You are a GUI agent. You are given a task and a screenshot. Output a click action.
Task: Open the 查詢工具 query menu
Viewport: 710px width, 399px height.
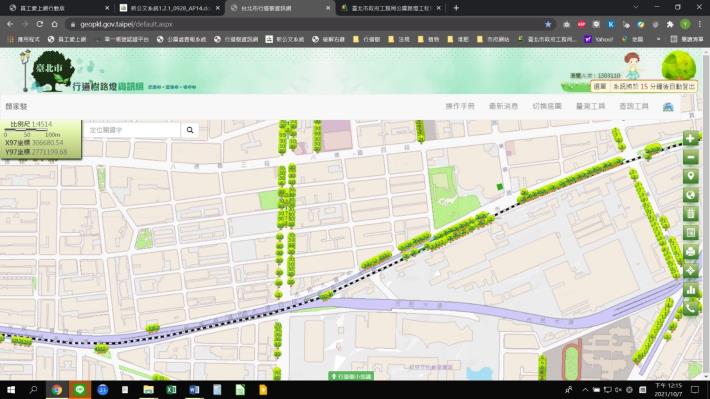pos(633,106)
